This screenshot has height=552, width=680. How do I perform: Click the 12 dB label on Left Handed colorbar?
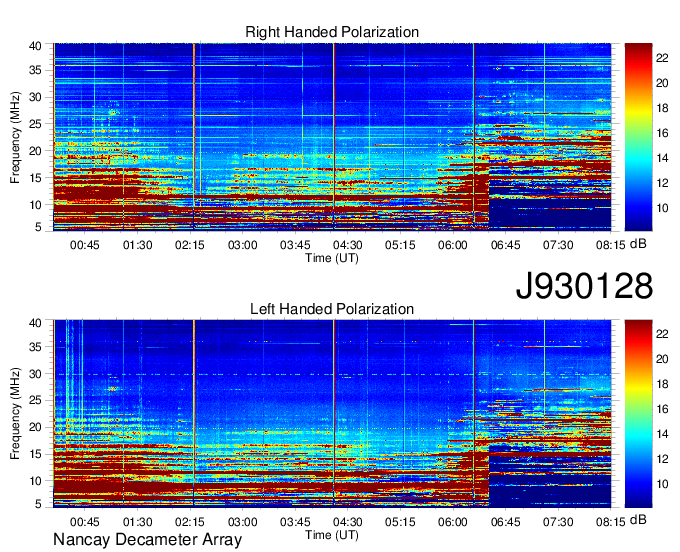(x=662, y=459)
